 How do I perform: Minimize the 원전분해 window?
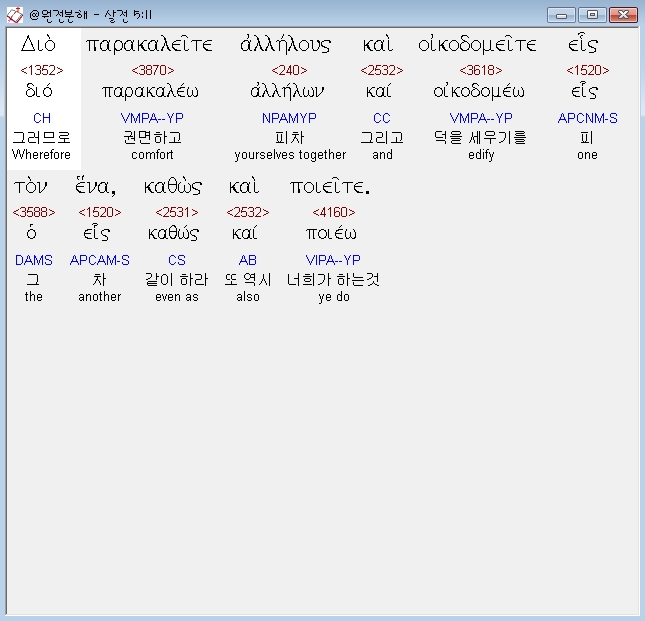point(561,15)
